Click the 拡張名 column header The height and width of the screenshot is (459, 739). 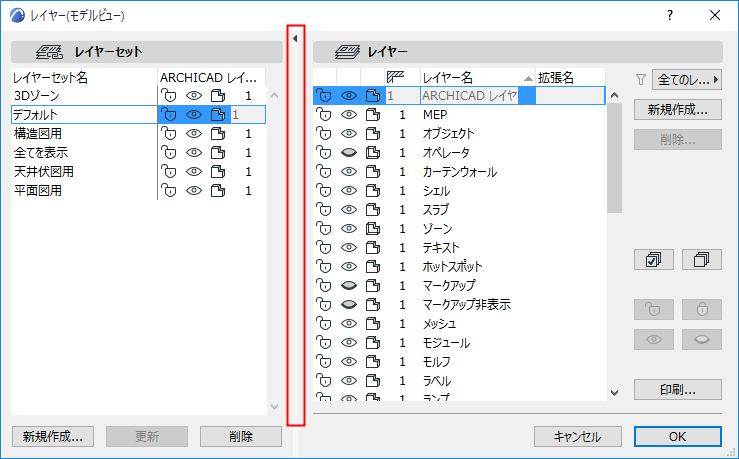[x=570, y=77]
